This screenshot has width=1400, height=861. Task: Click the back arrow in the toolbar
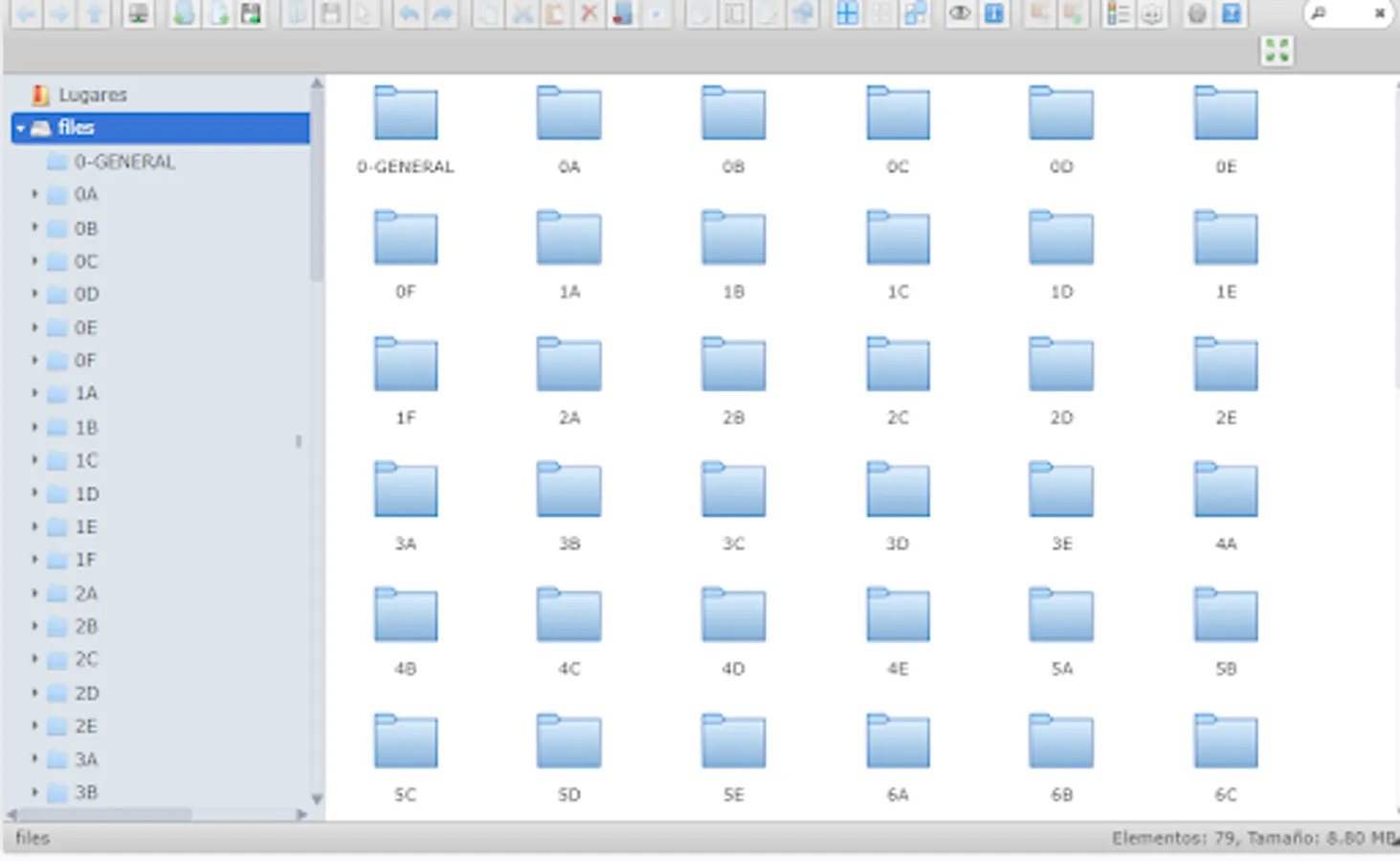(26, 14)
